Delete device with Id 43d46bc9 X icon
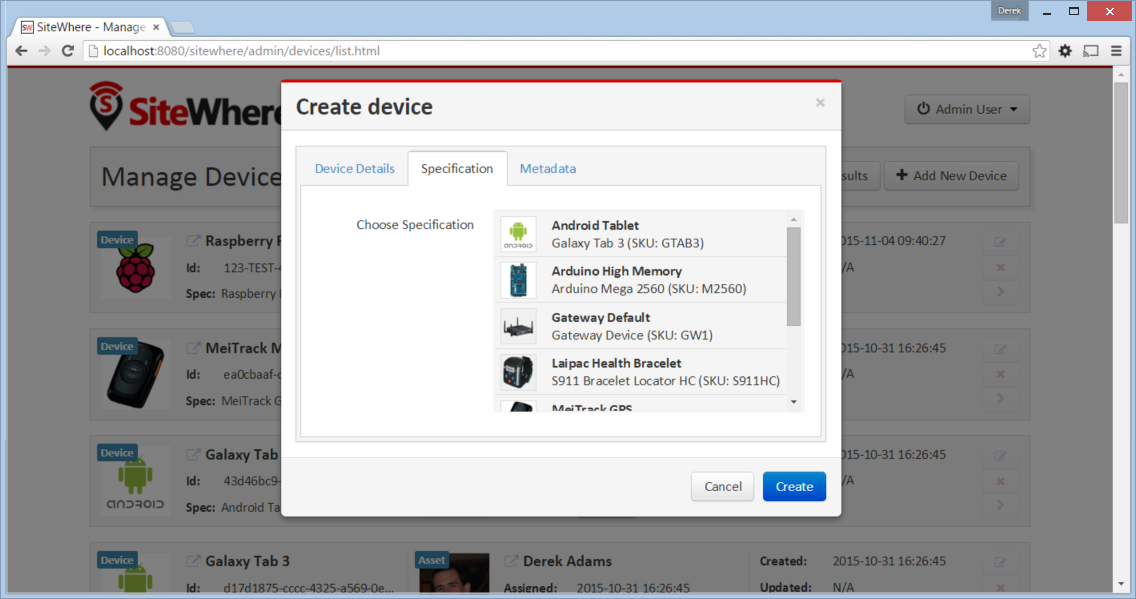This screenshot has width=1136, height=599. click(1001, 481)
